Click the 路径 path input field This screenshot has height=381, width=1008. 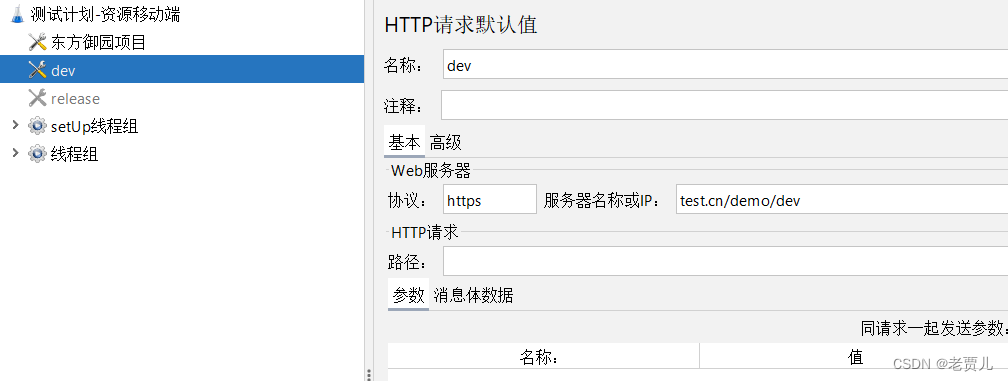tap(725, 261)
